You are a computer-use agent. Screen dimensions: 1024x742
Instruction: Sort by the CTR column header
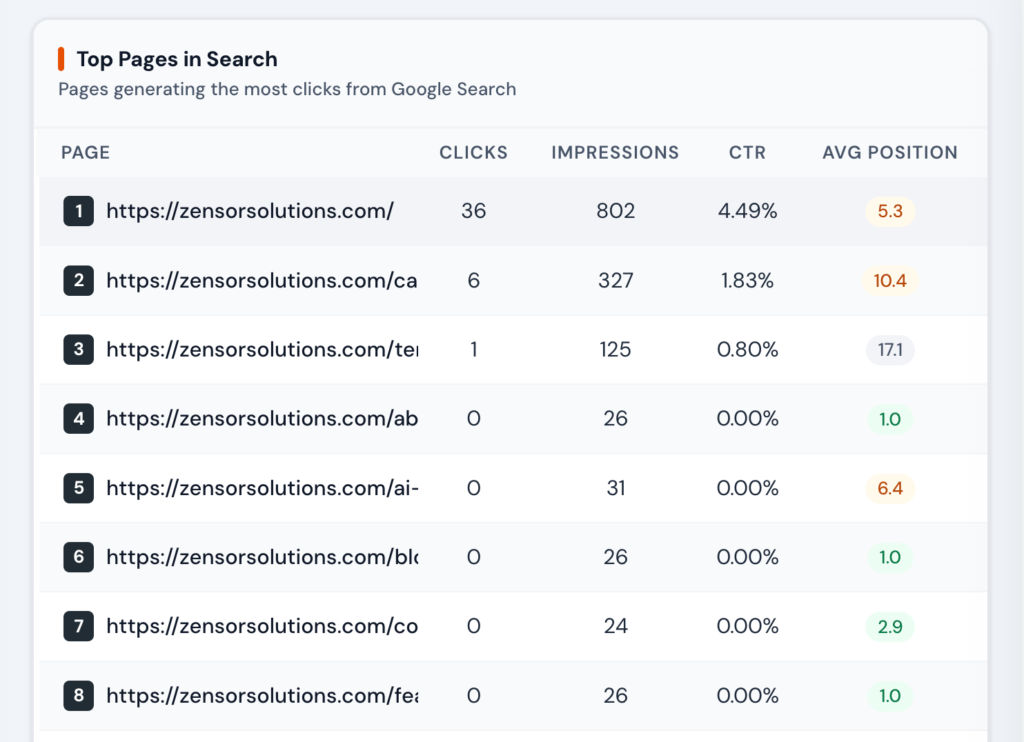747,152
